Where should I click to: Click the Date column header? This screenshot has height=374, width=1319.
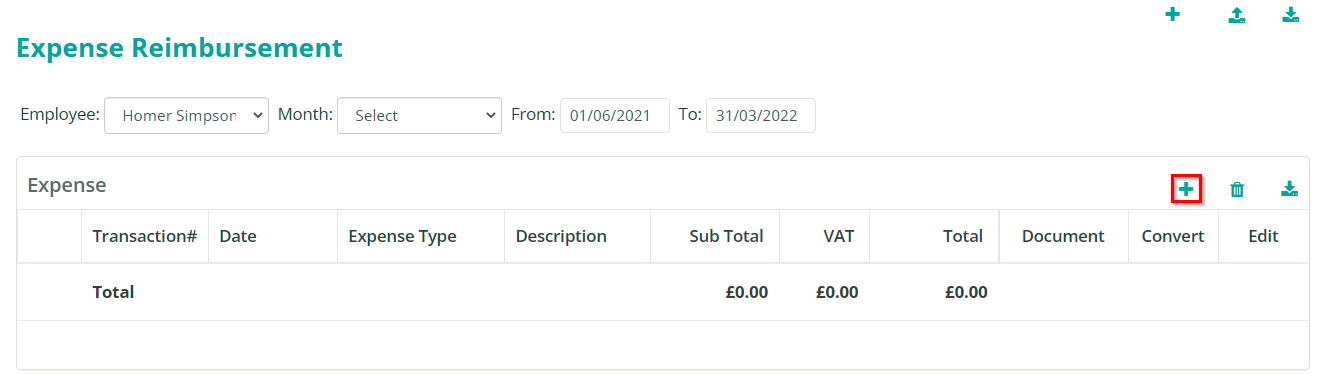click(x=238, y=236)
